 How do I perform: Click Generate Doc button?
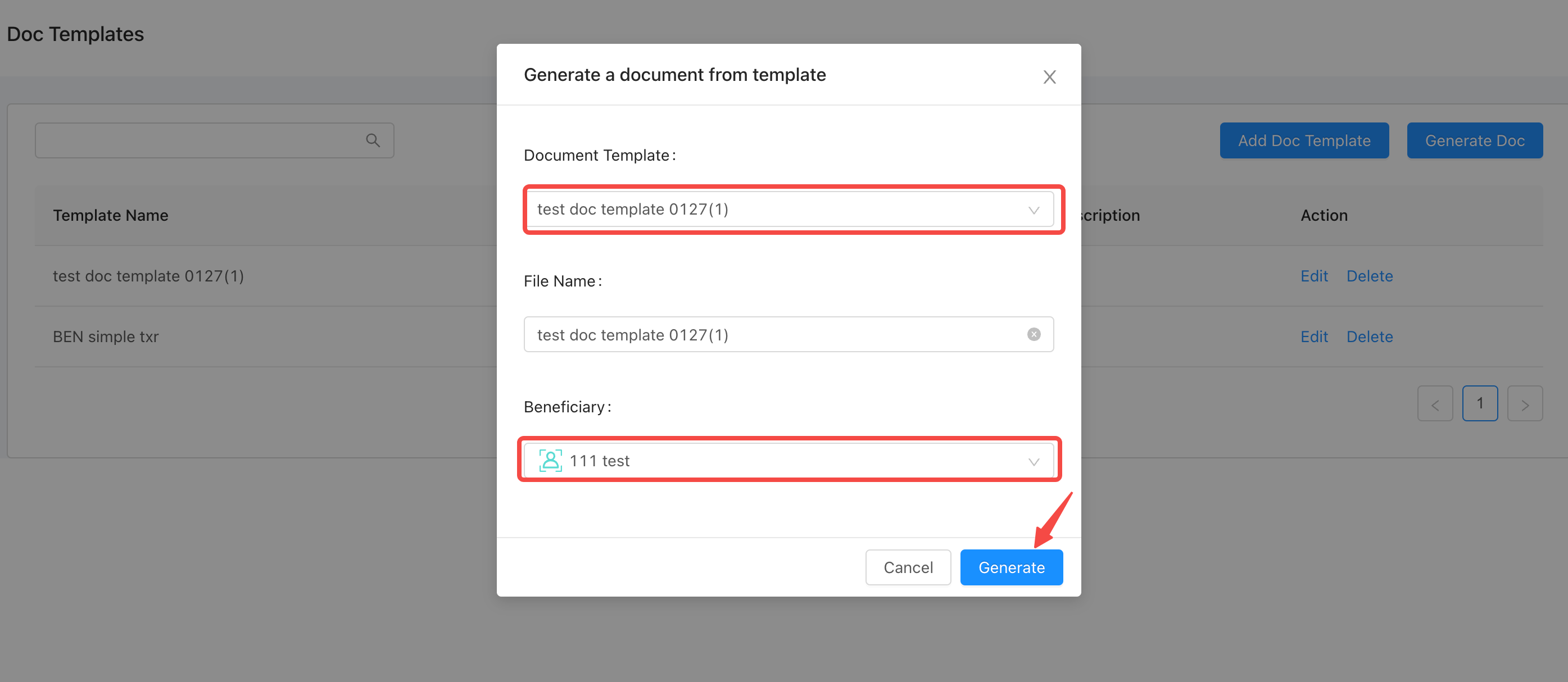pos(1474,140)
